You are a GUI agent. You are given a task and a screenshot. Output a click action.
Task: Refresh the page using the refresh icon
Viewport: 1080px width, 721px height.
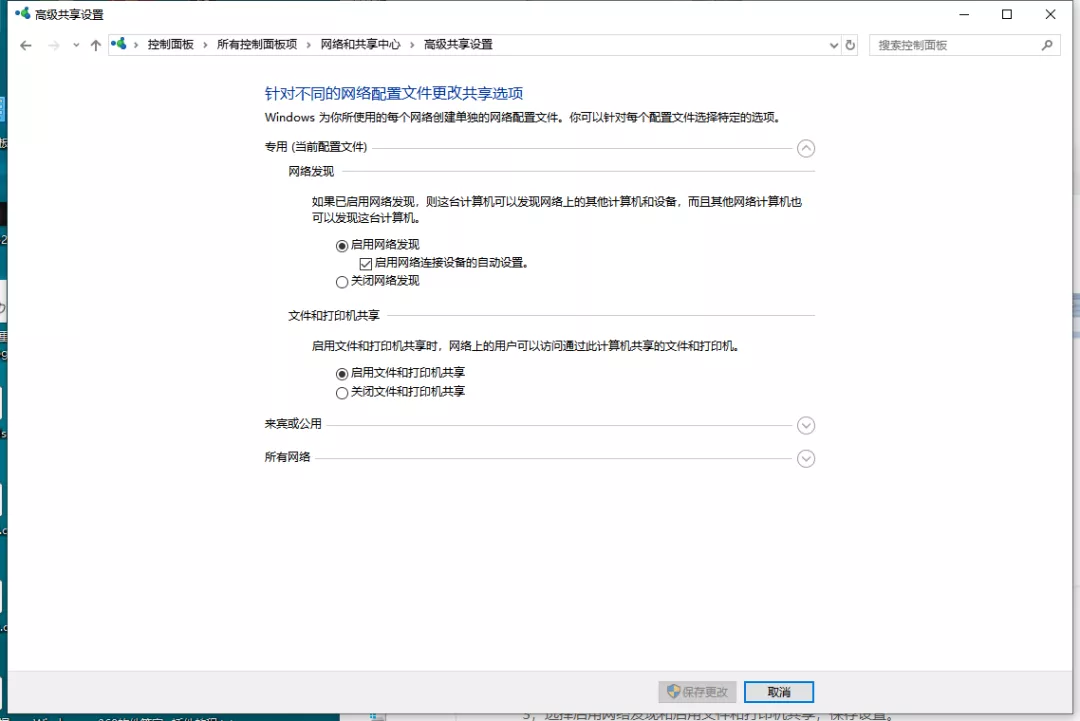pos(849,45)
